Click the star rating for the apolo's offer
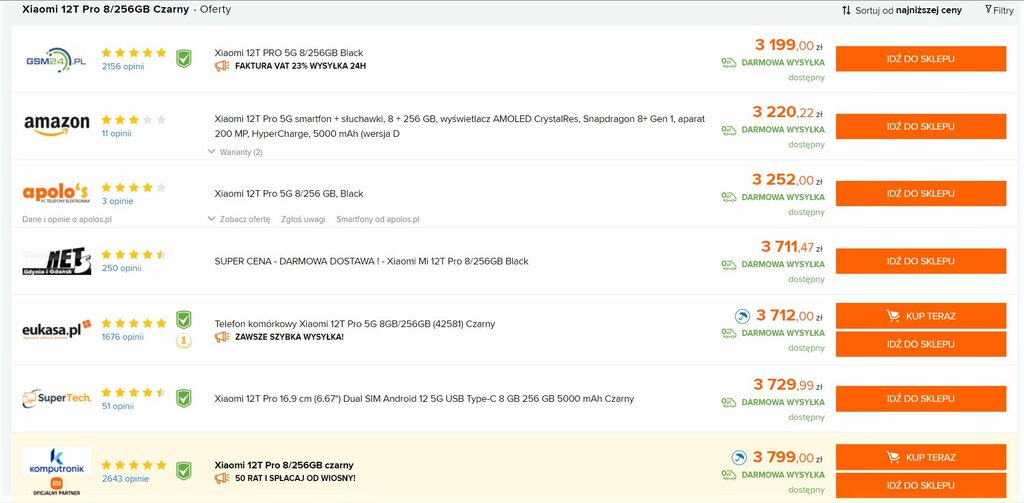This screenshot has height=503, width=1024. (x=134, y=187)
